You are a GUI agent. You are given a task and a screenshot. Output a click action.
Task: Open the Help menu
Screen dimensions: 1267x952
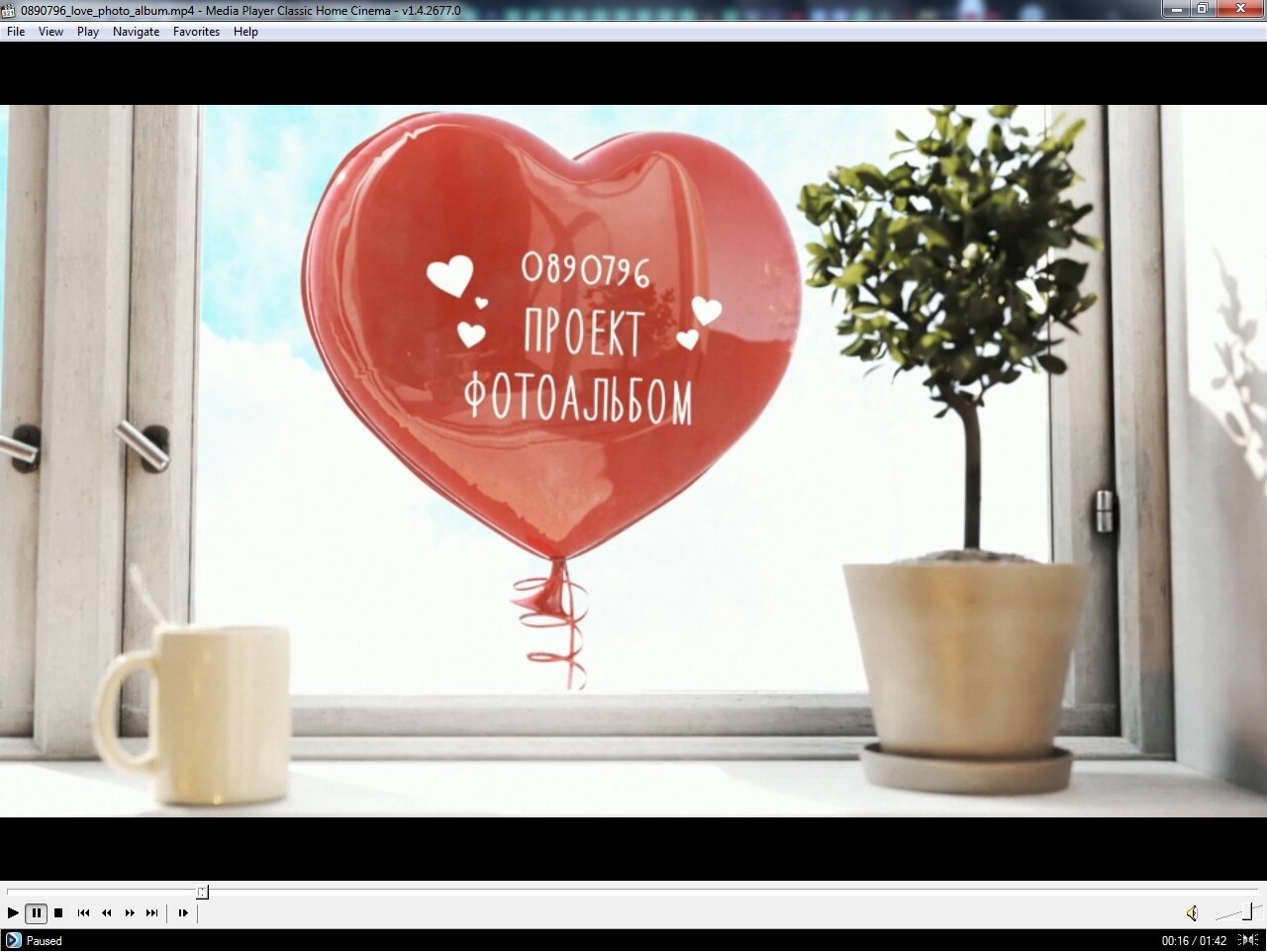(245, 32)
